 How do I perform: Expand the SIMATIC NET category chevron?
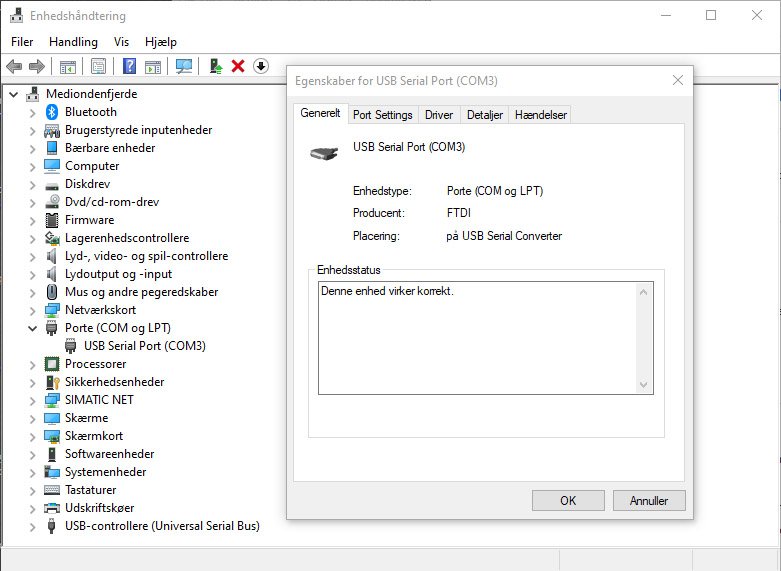point(32,401)
